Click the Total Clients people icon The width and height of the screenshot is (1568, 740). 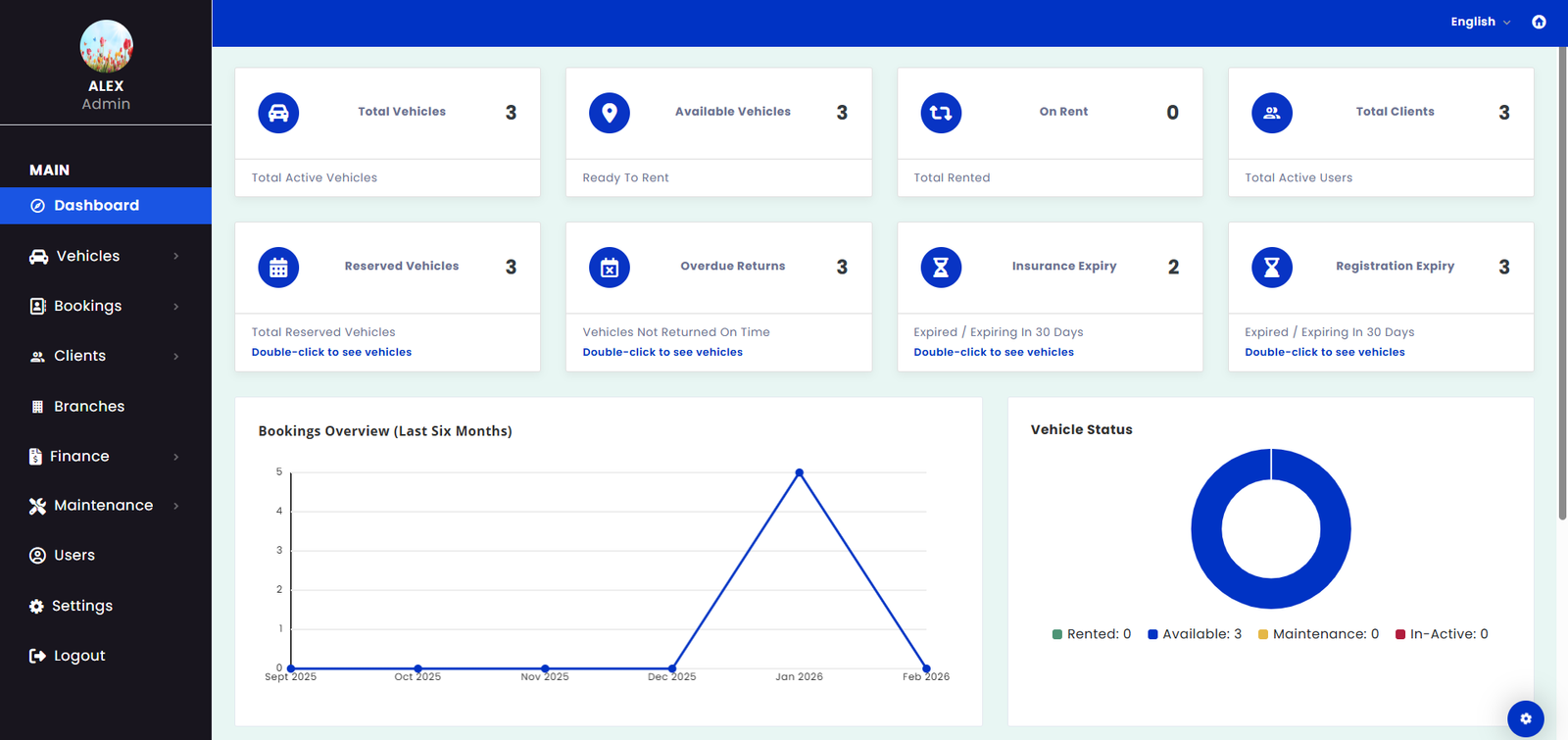1272,113
